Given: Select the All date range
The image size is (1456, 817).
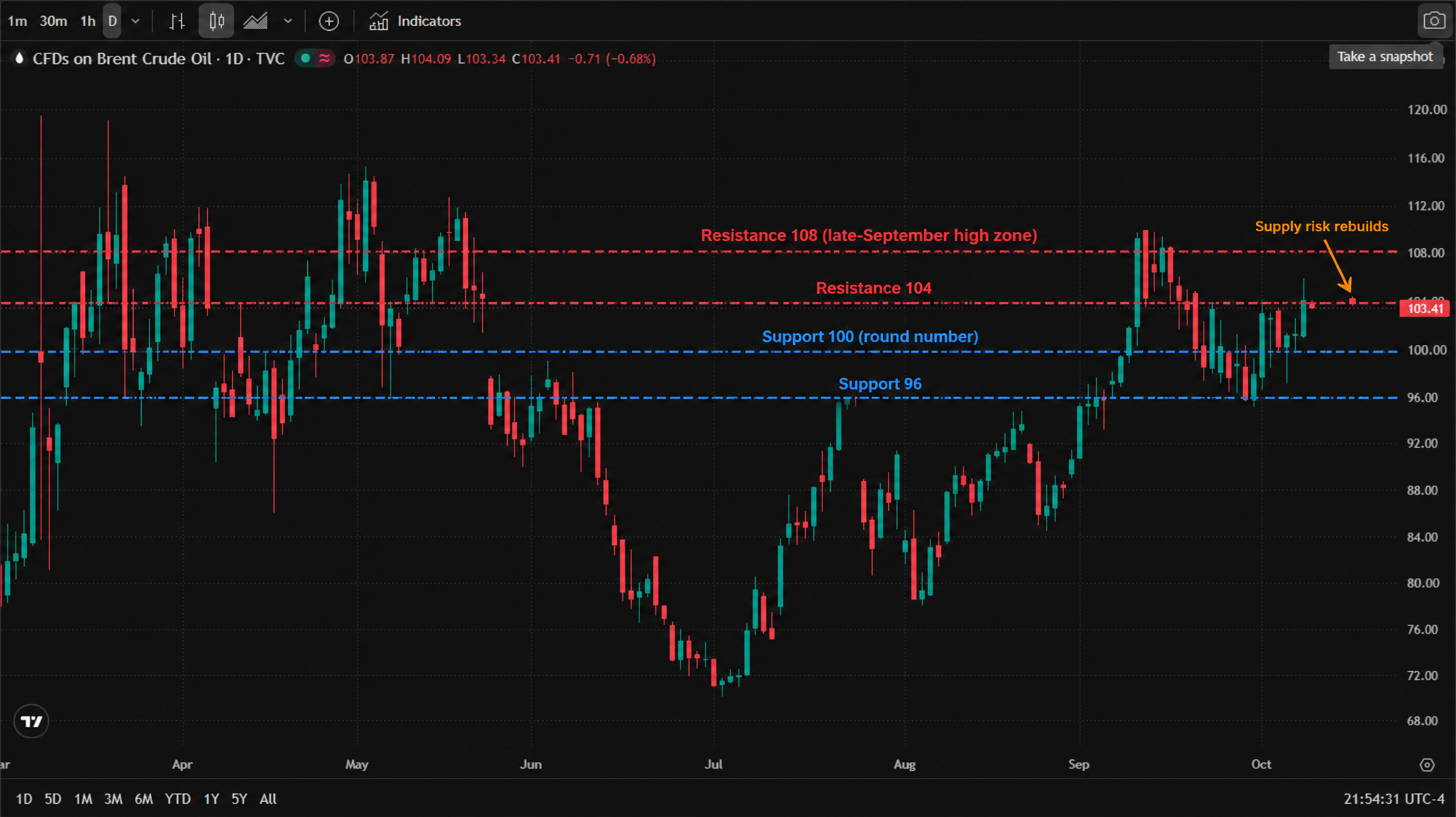Looking at the screenshot, I should (x=268, y=799).
